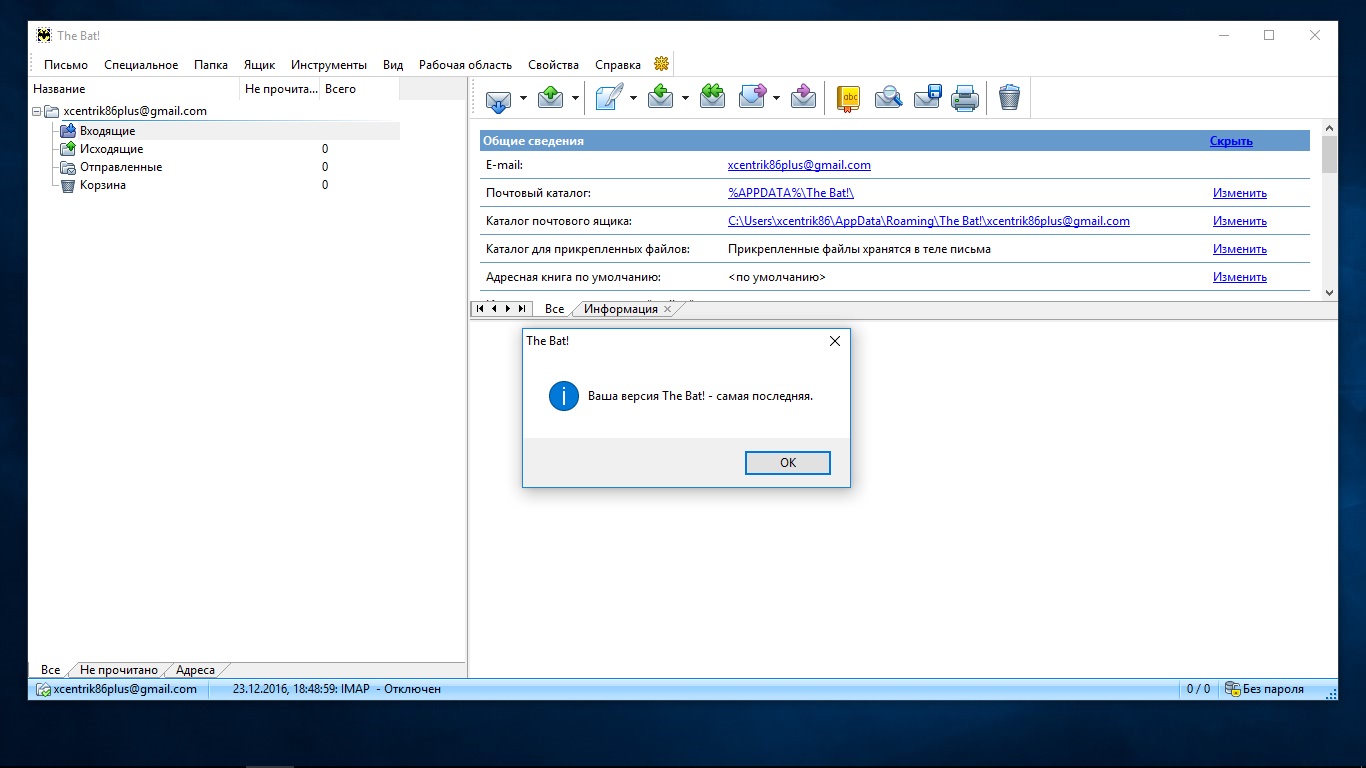Click the Print printer icon
Viewport: 1366px width, 768px height.
pos(964,98)
